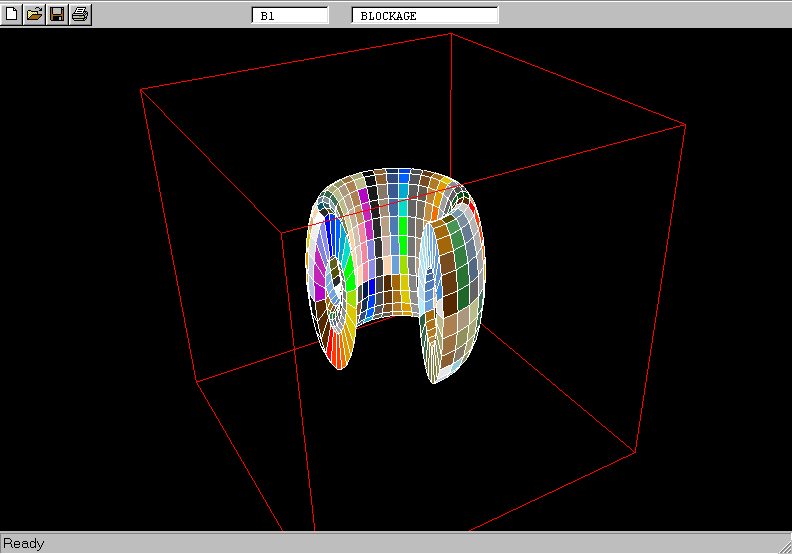Click the bounding box's lower-right corner
The width and height of the screenshot is (792, 554).
point(635,452)
